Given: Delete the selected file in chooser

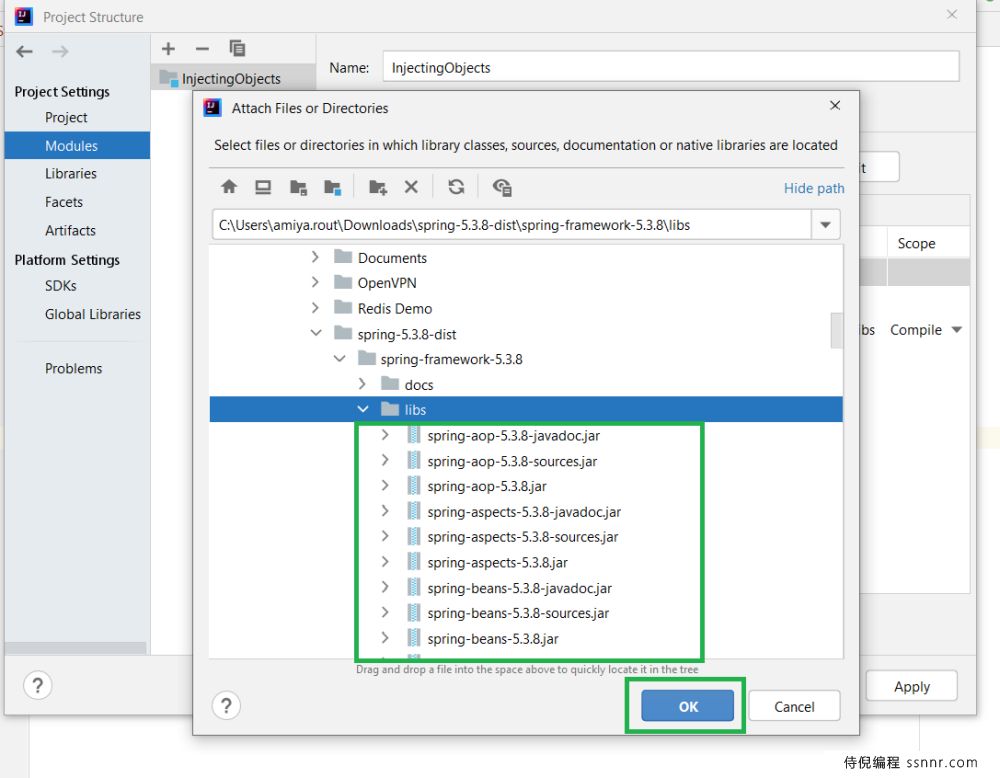Looking at the screenshot, I should pyautogui.click(x=411, y=187).
